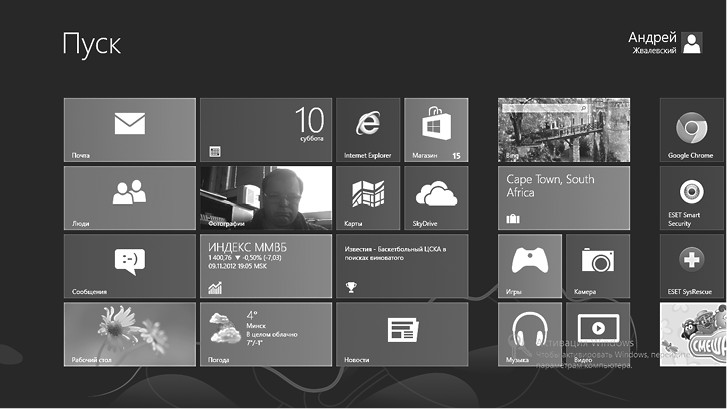Open the Камера camera tile
The height and width of the screenshot is (409, 727).
tap(598, 266)
